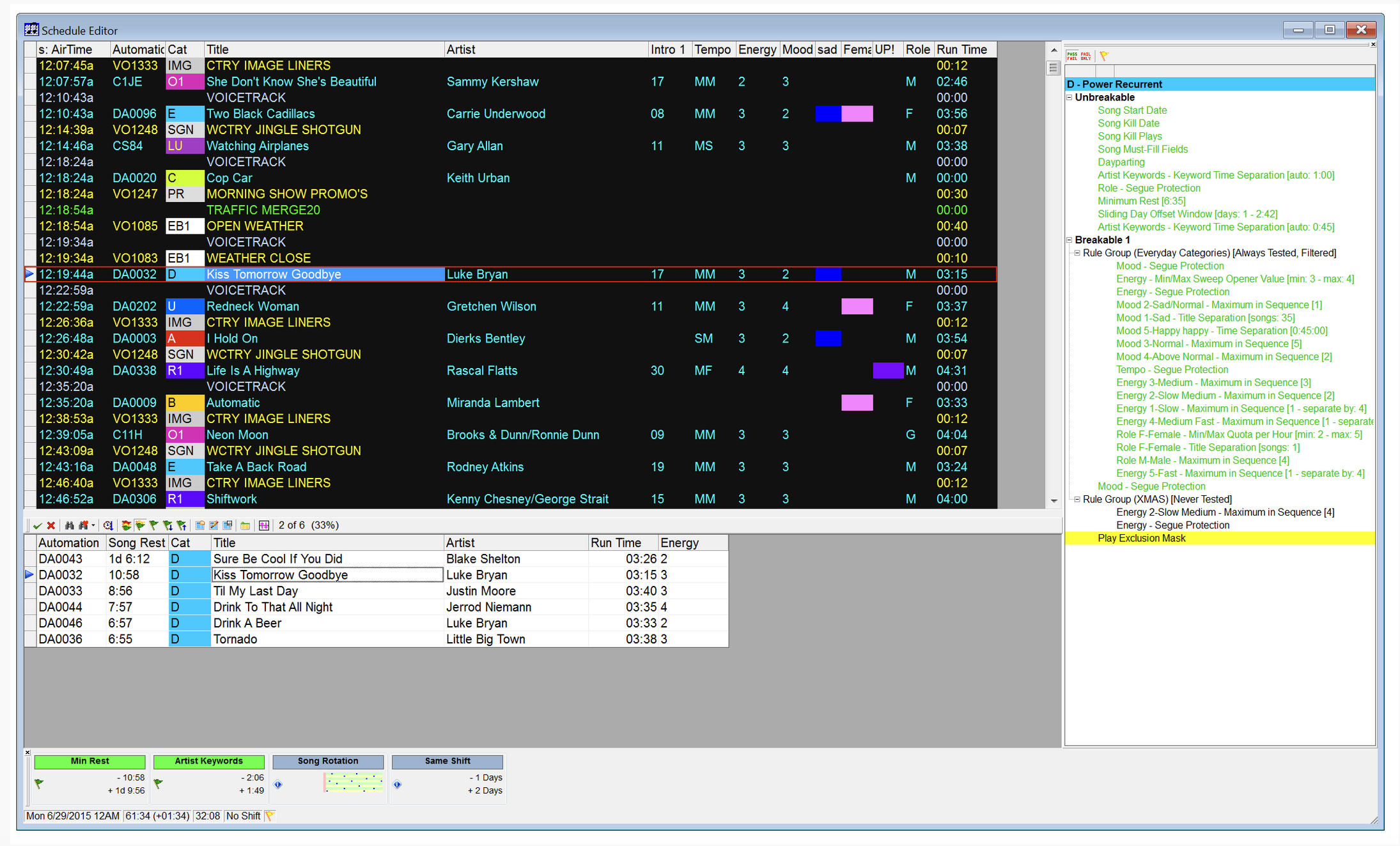Toggle the PASS FAIL filter button
This screenshot has width=1400, height=846.
pos(1072,56)
